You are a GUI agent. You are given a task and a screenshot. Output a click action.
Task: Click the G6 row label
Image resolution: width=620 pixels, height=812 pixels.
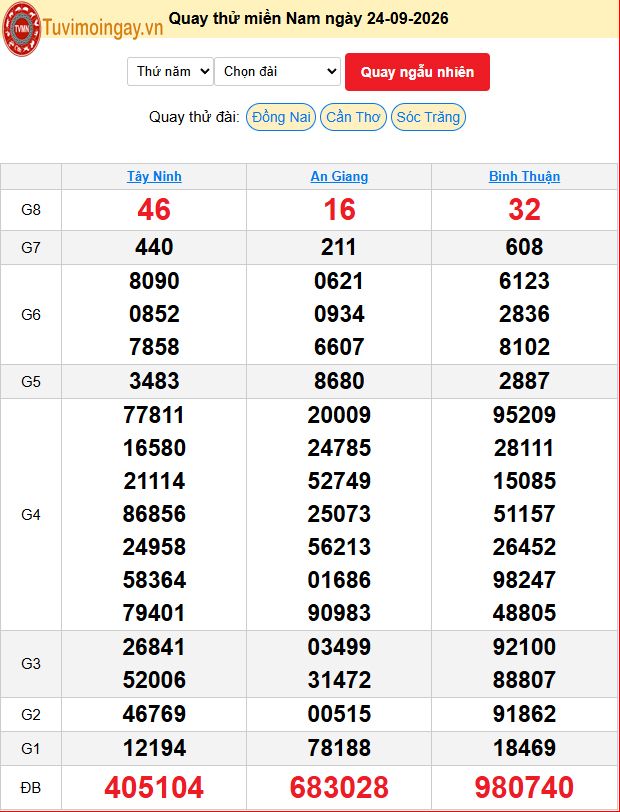click(31, 314)
